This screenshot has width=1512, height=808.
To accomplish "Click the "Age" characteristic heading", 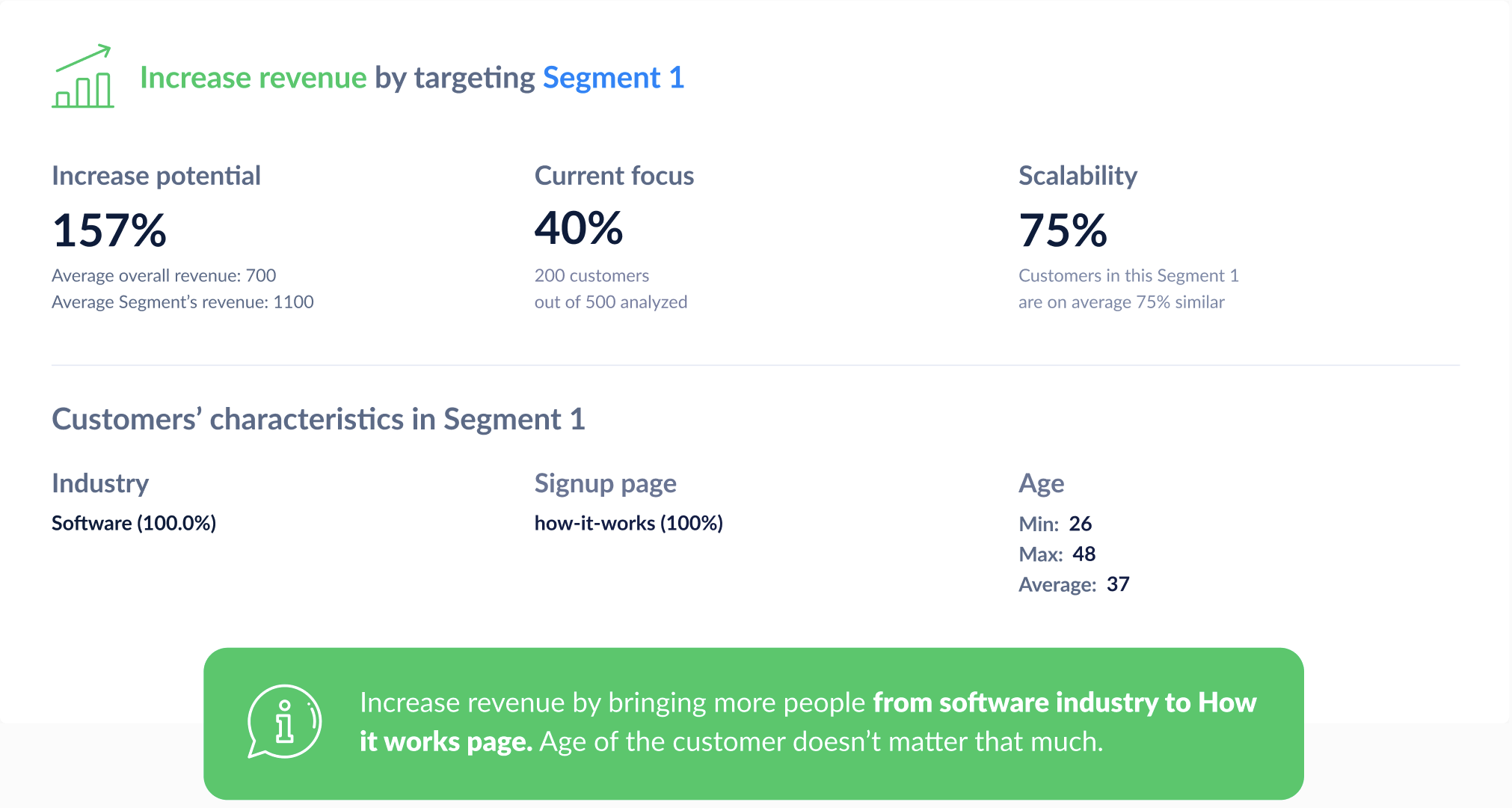I will [x=1041, y=484].
